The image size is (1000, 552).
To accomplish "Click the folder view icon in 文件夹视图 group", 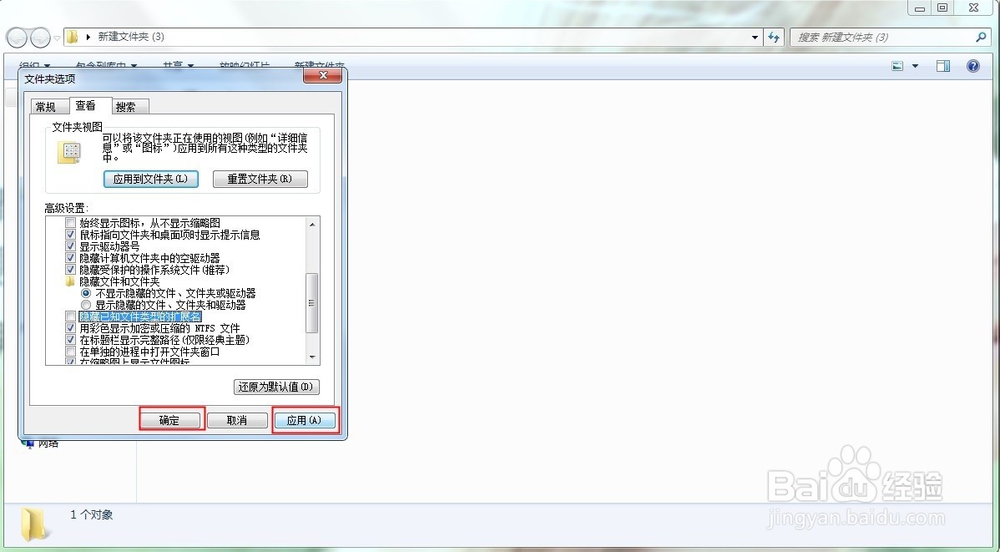I will click(x=70, y=152).
